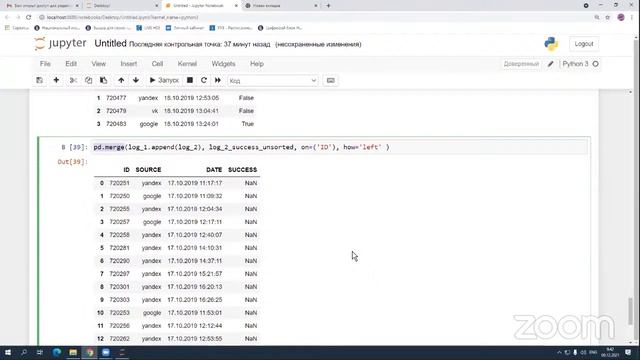Copy selected cells icon

88,80
